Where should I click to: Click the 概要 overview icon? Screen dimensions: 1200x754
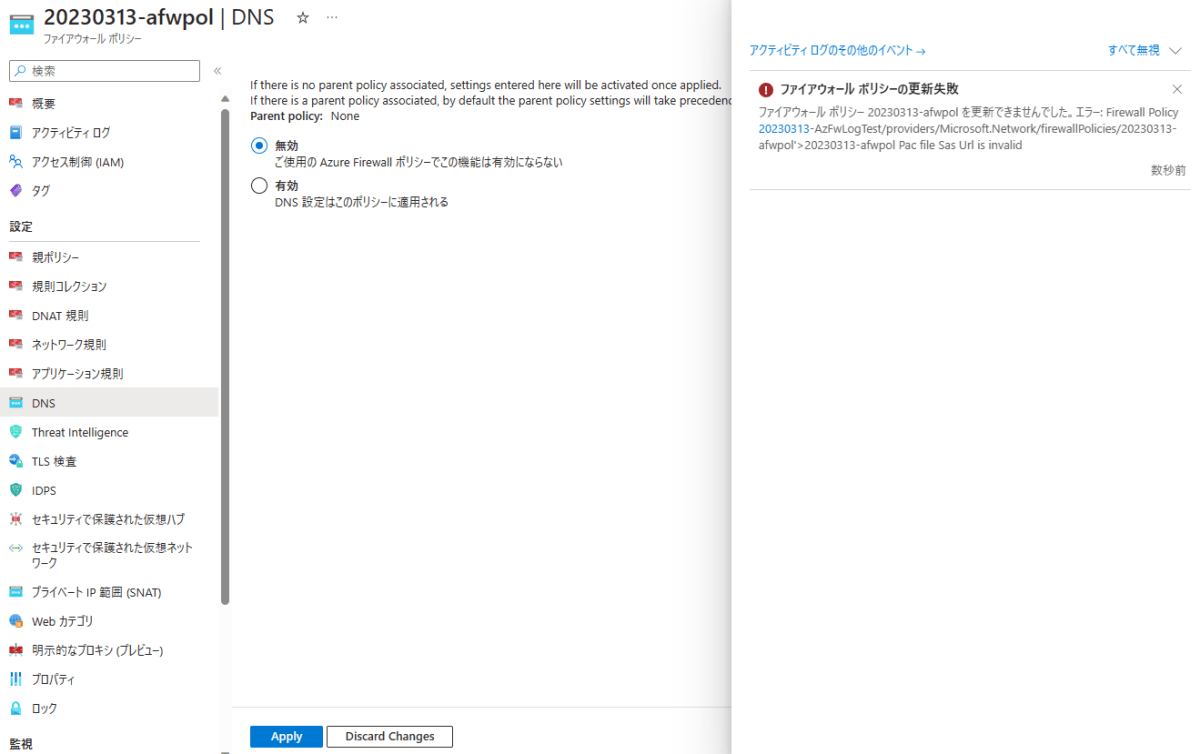15,103
